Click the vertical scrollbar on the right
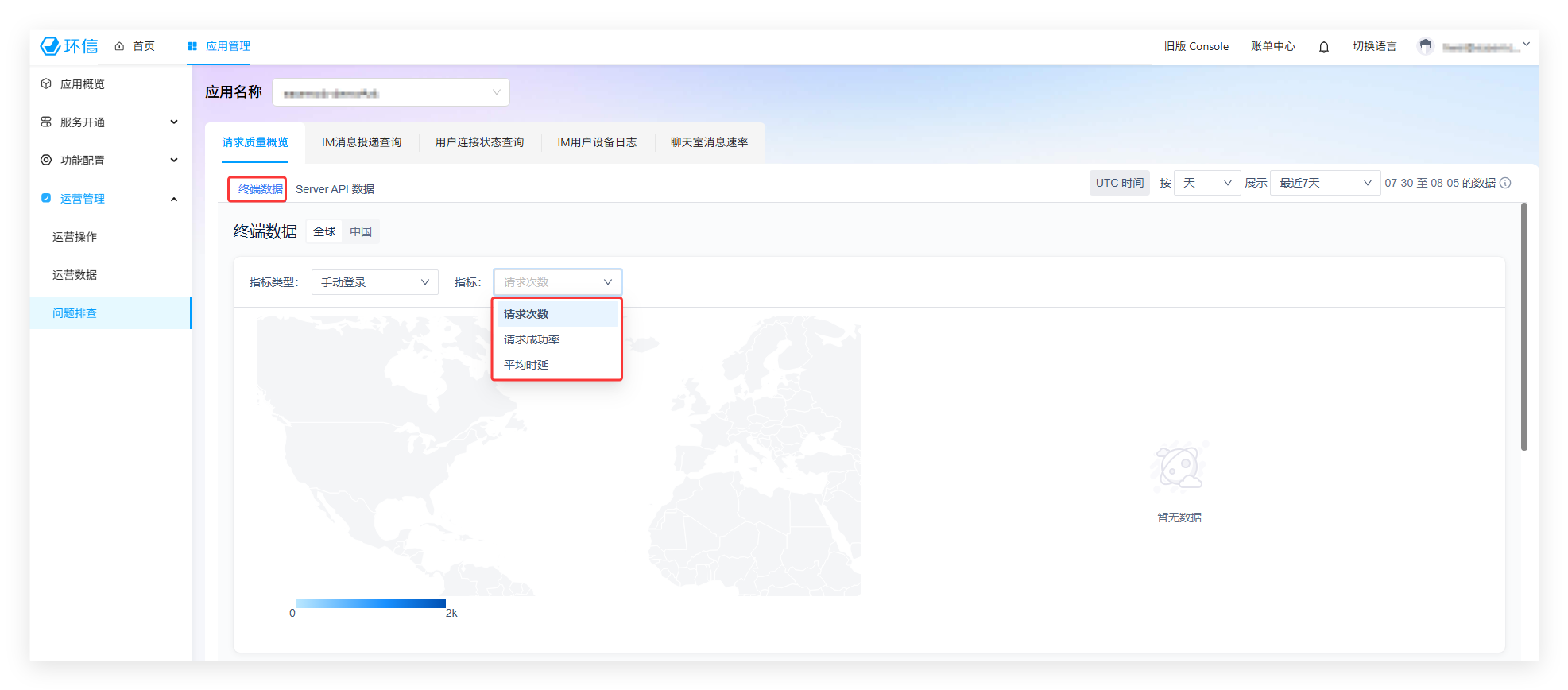The width and height of the screenshot is (1568, 690). [x=1523, y=326]
